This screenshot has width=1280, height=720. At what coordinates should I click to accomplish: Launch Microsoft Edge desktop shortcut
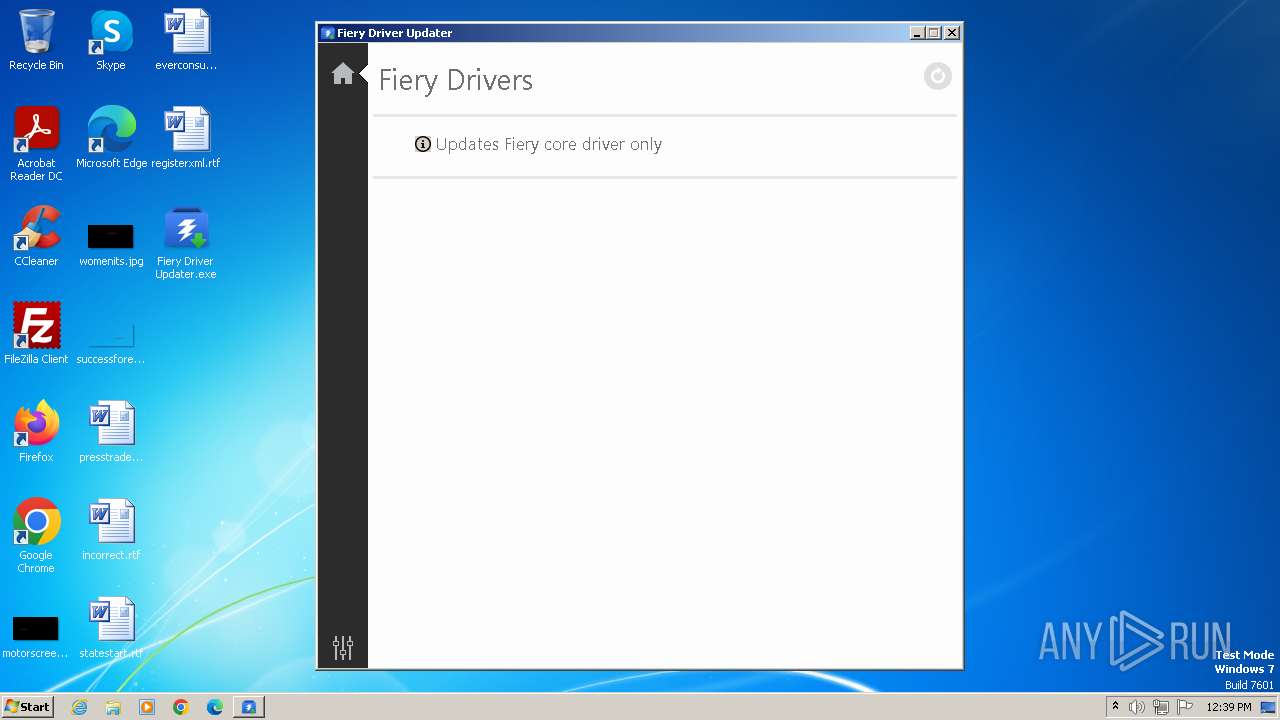[111, 138]
